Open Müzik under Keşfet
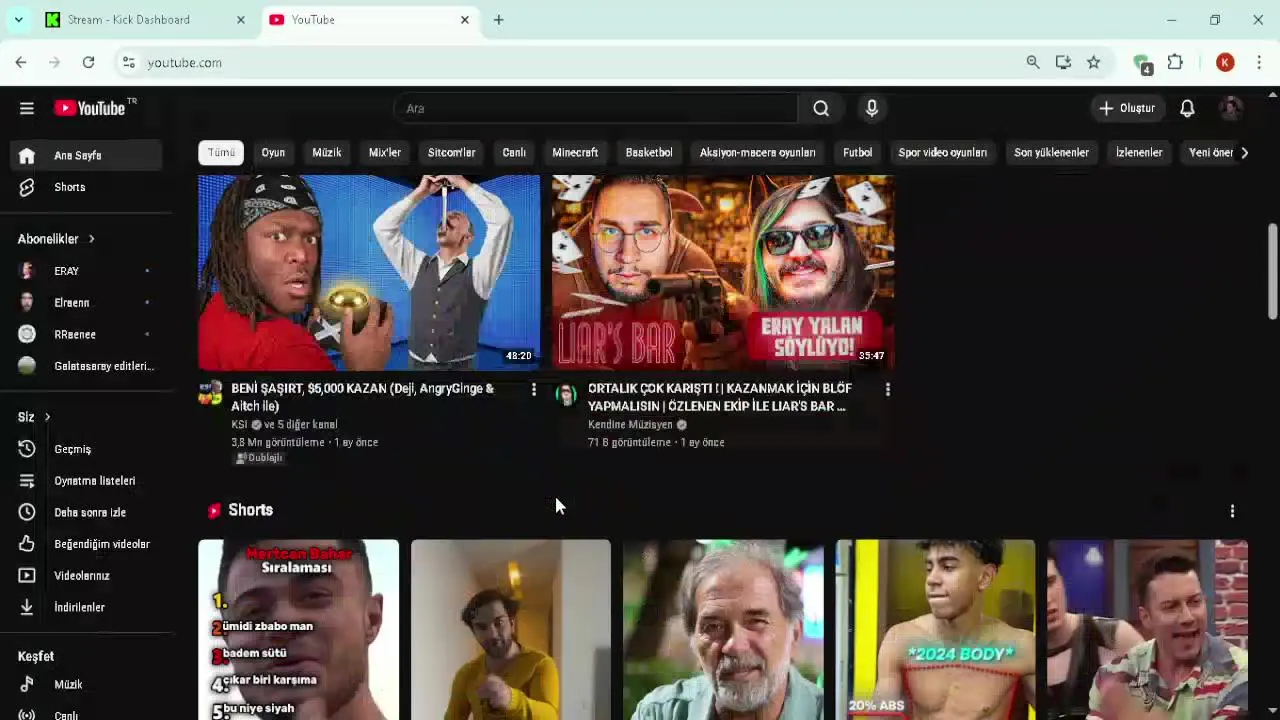The width and height of the screenshot is (1280, 720). [86, 684]
